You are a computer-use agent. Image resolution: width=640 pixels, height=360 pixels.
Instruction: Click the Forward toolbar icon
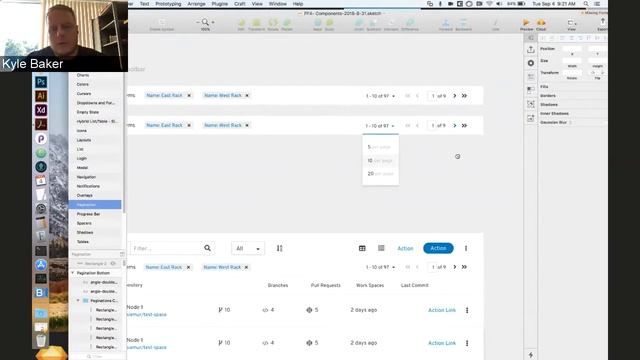446,24
